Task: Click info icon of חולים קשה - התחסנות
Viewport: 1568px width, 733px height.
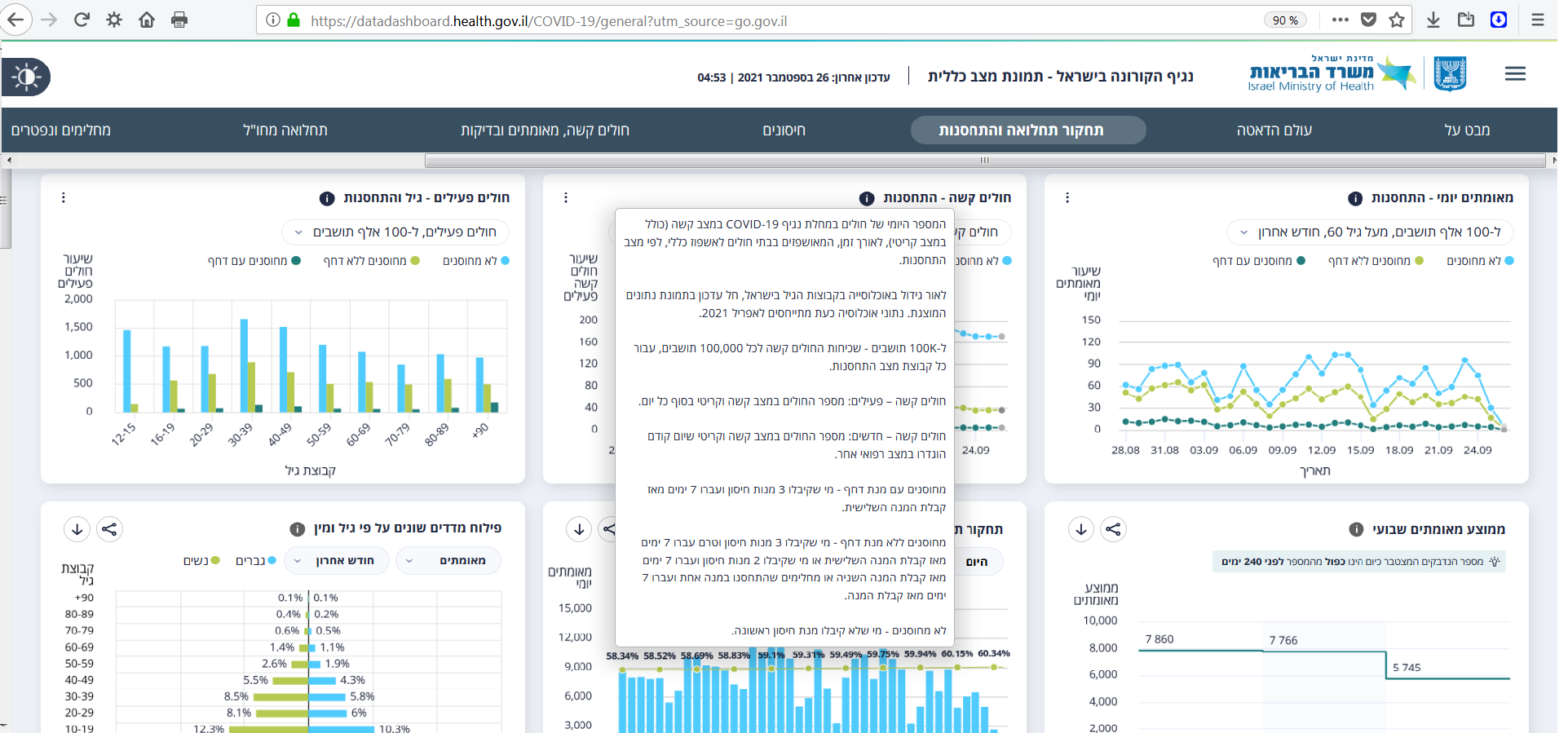Action: click(867, 198)
